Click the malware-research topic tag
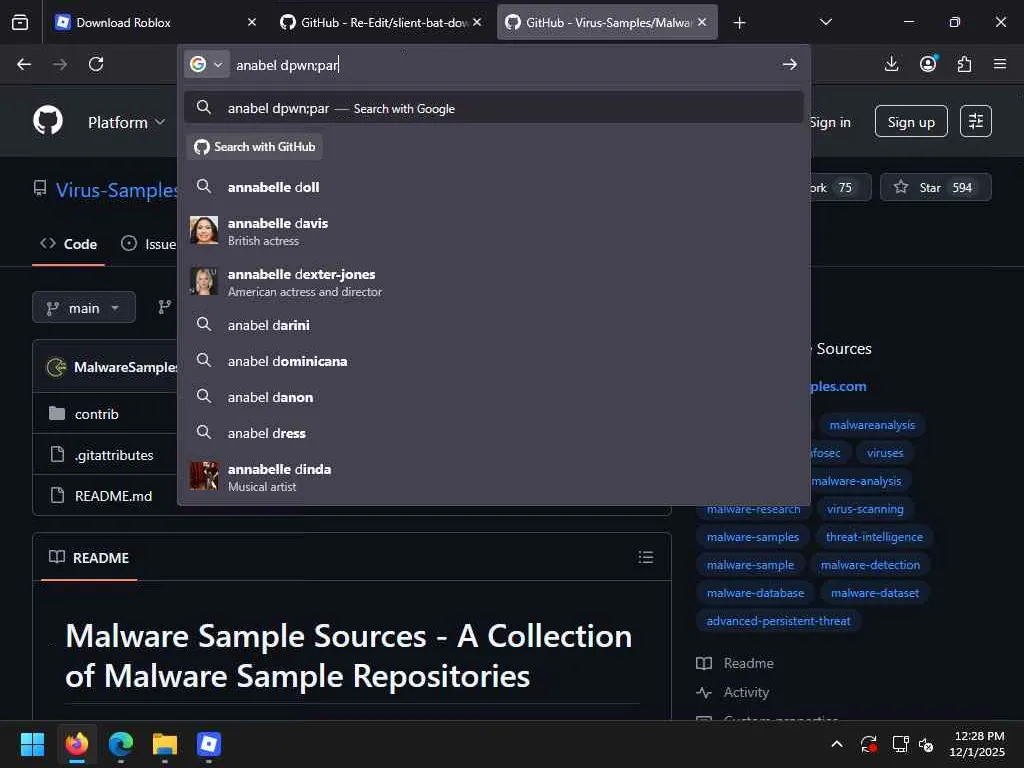This screenshot has height=768, width=1024. (x=753, y=509)
